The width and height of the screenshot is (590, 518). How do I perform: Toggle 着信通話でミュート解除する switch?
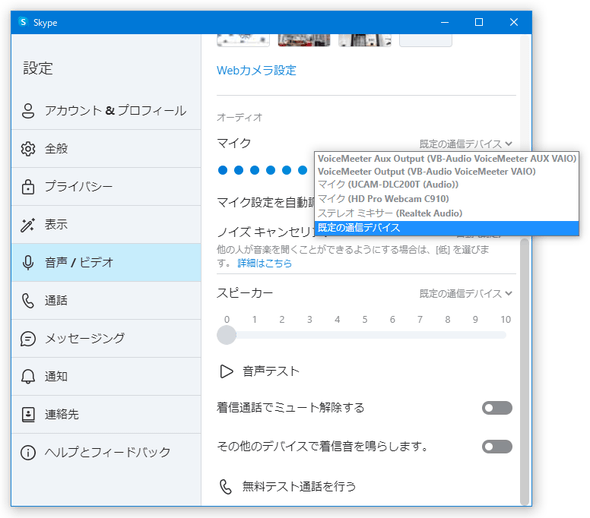tap(497, 408)
